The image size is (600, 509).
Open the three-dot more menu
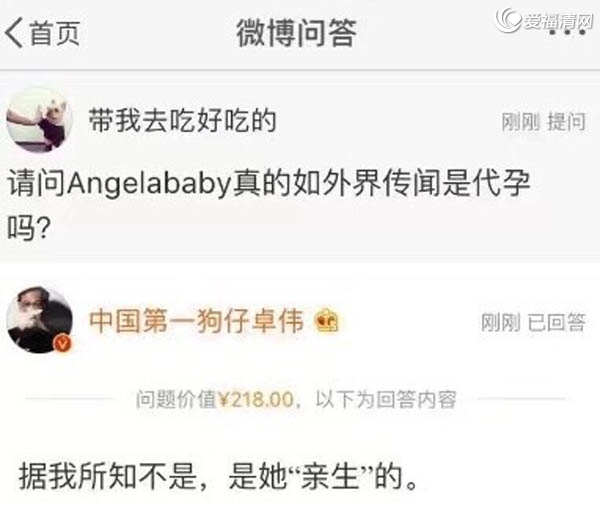tap(567, 32)
